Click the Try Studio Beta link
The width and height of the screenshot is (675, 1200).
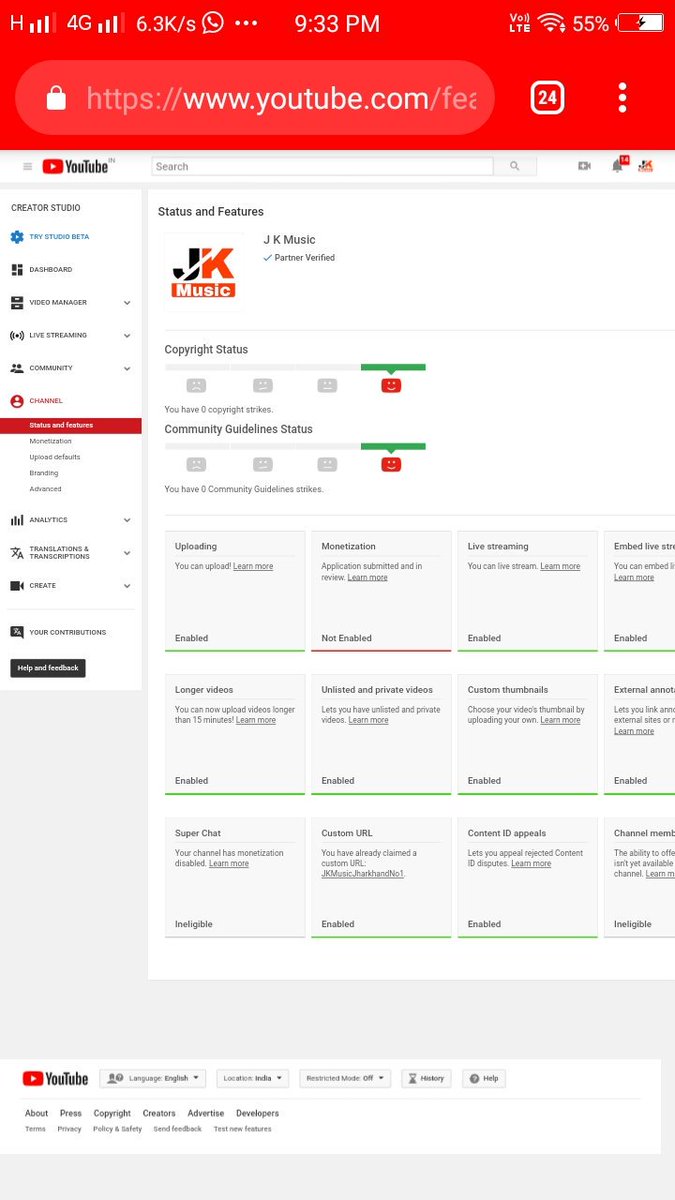(x=59, y=237)
